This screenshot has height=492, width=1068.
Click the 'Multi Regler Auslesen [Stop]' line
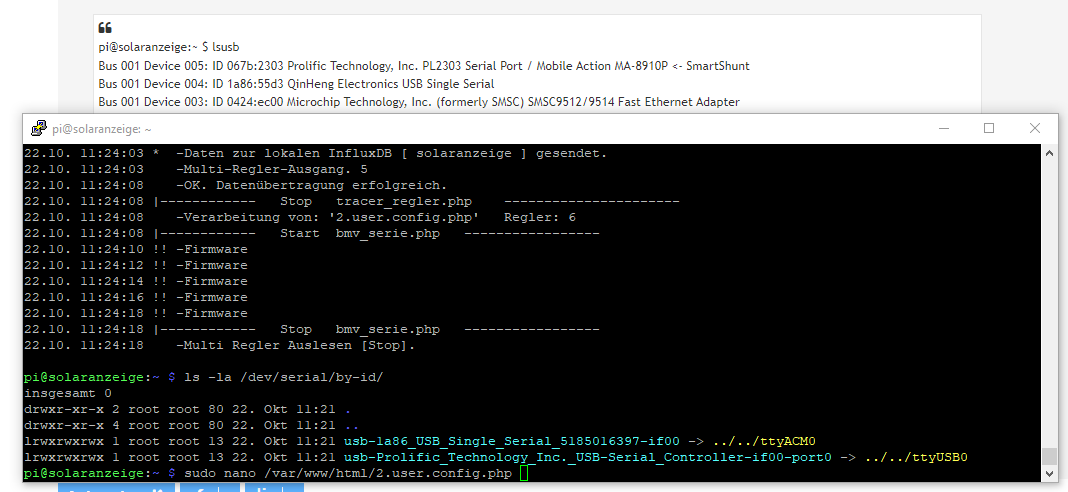tap(294, 345)
